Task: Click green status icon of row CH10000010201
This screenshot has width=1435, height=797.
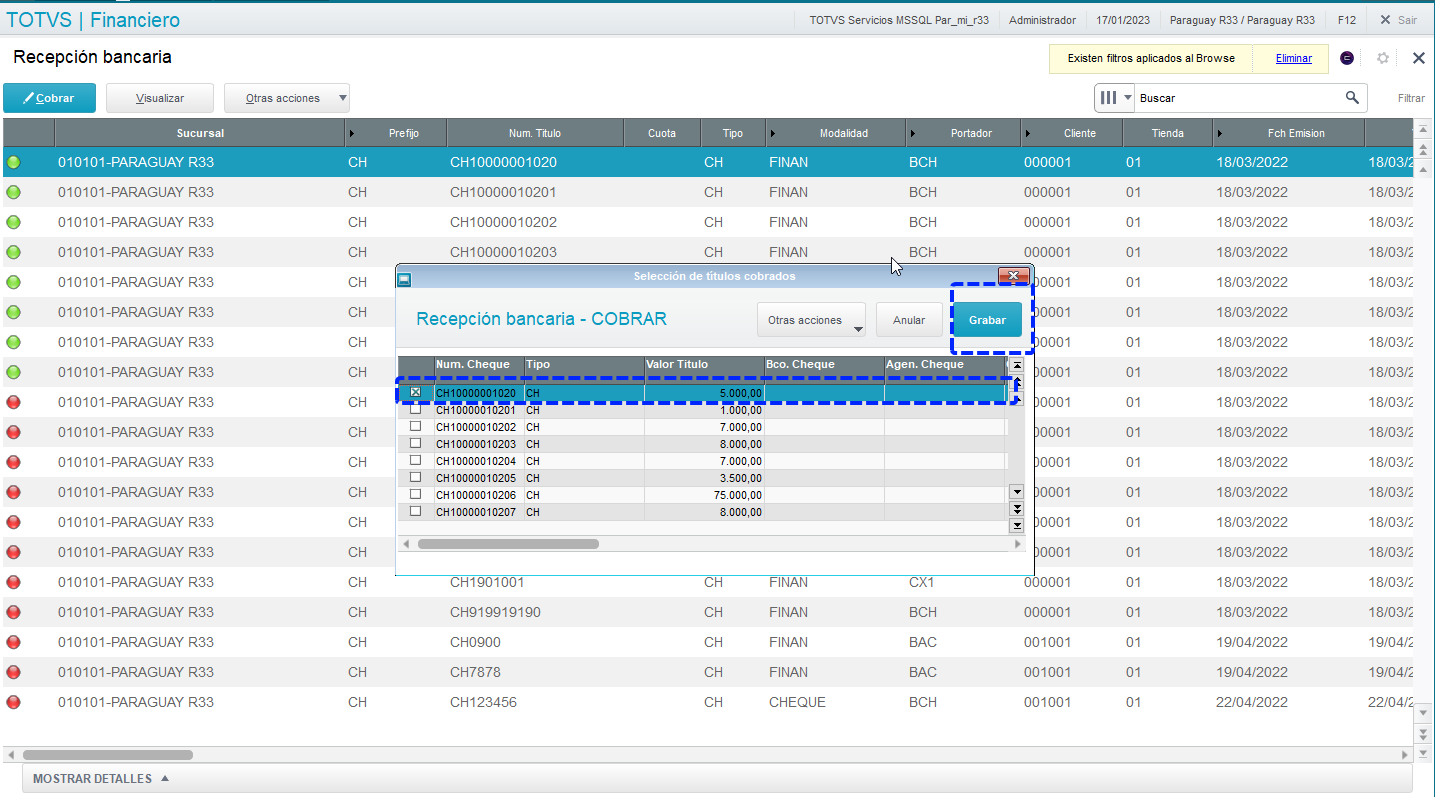Action: click(x=13, y=192)
